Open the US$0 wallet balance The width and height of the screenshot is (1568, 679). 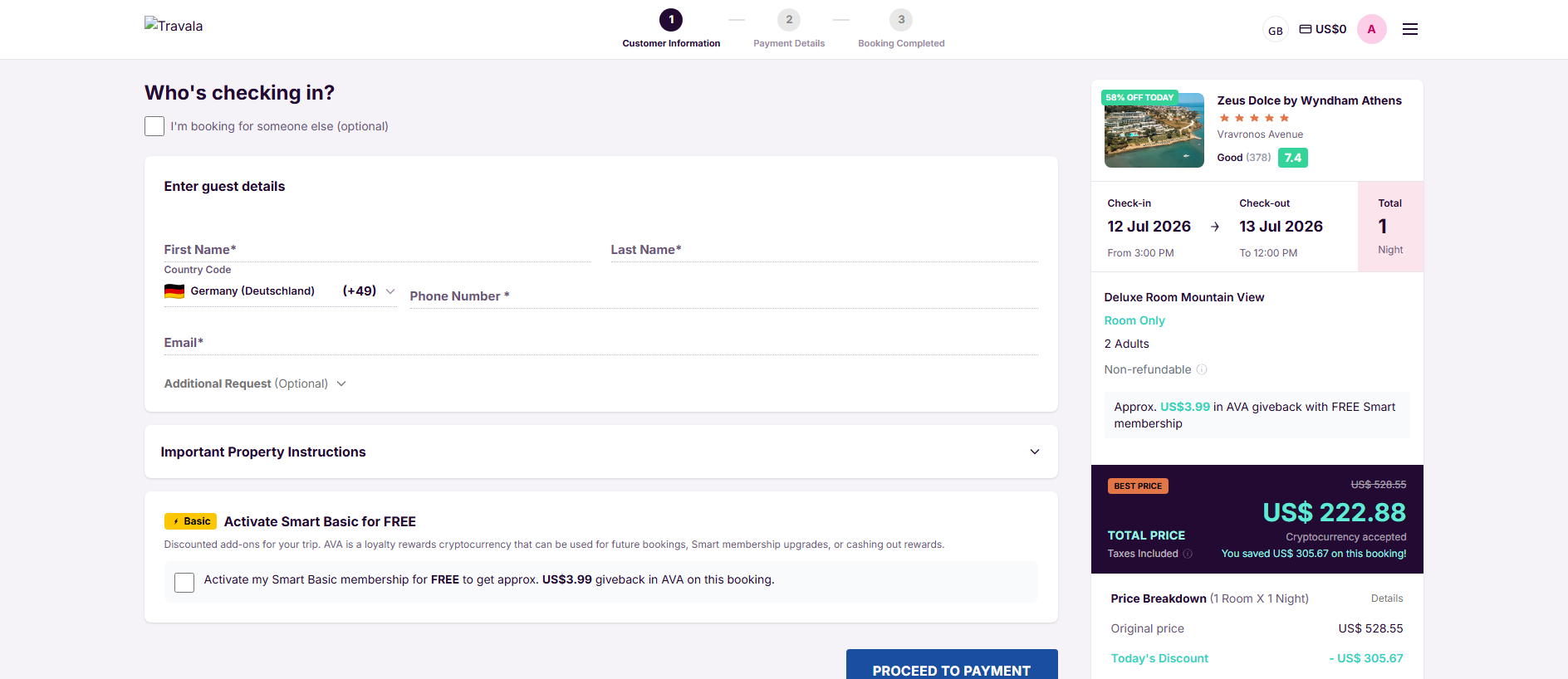(x=1323, y=29)
